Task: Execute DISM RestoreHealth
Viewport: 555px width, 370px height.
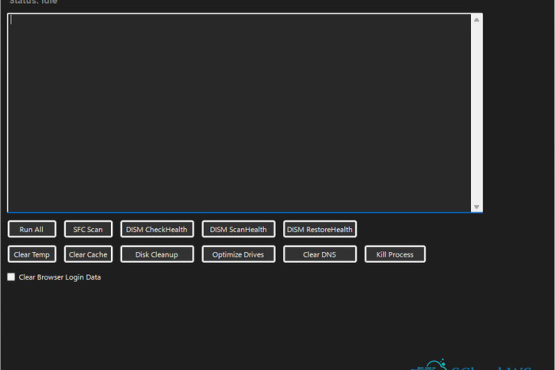Action: [x=320, y=229]
